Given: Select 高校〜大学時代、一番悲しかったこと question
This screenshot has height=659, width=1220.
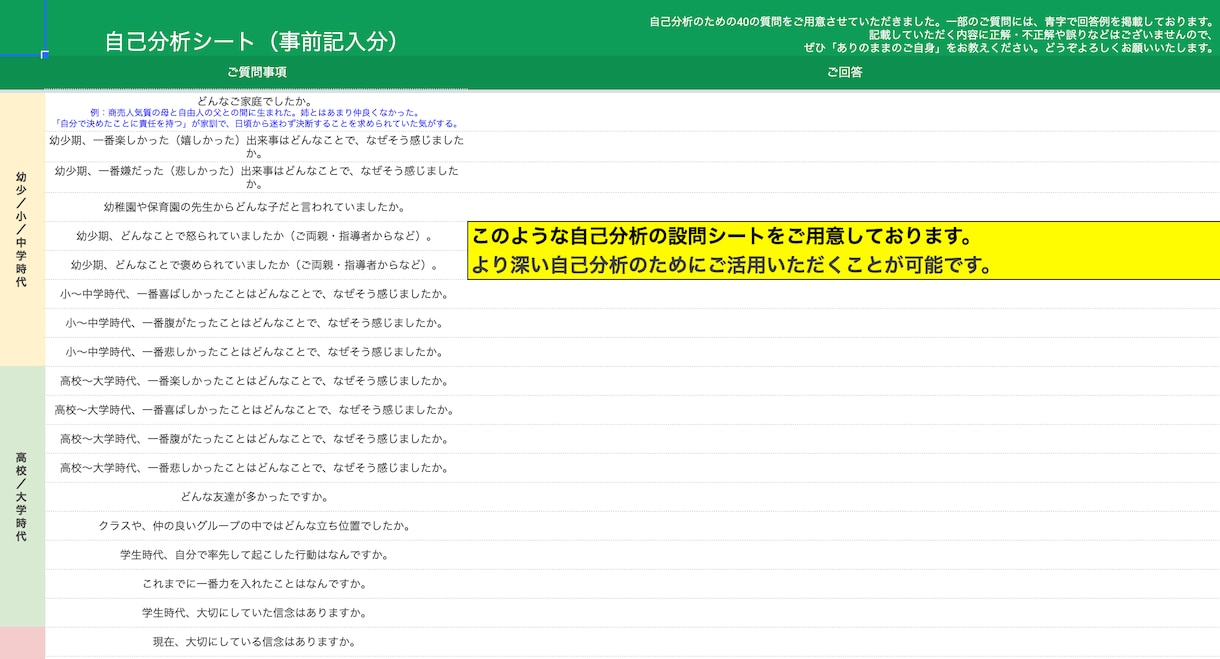Looking at the screenshot, I should (x=256, y=468).
